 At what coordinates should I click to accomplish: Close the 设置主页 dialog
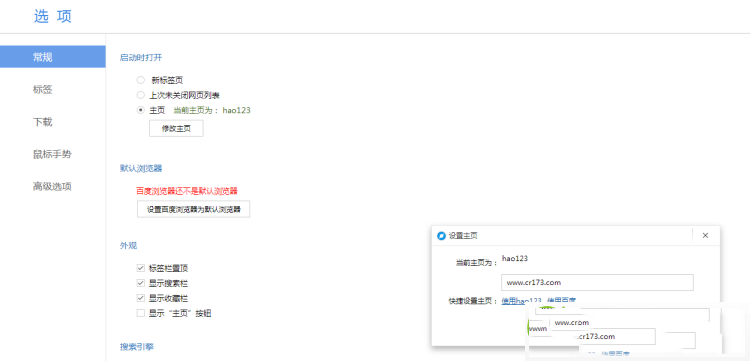coord(705,235)
